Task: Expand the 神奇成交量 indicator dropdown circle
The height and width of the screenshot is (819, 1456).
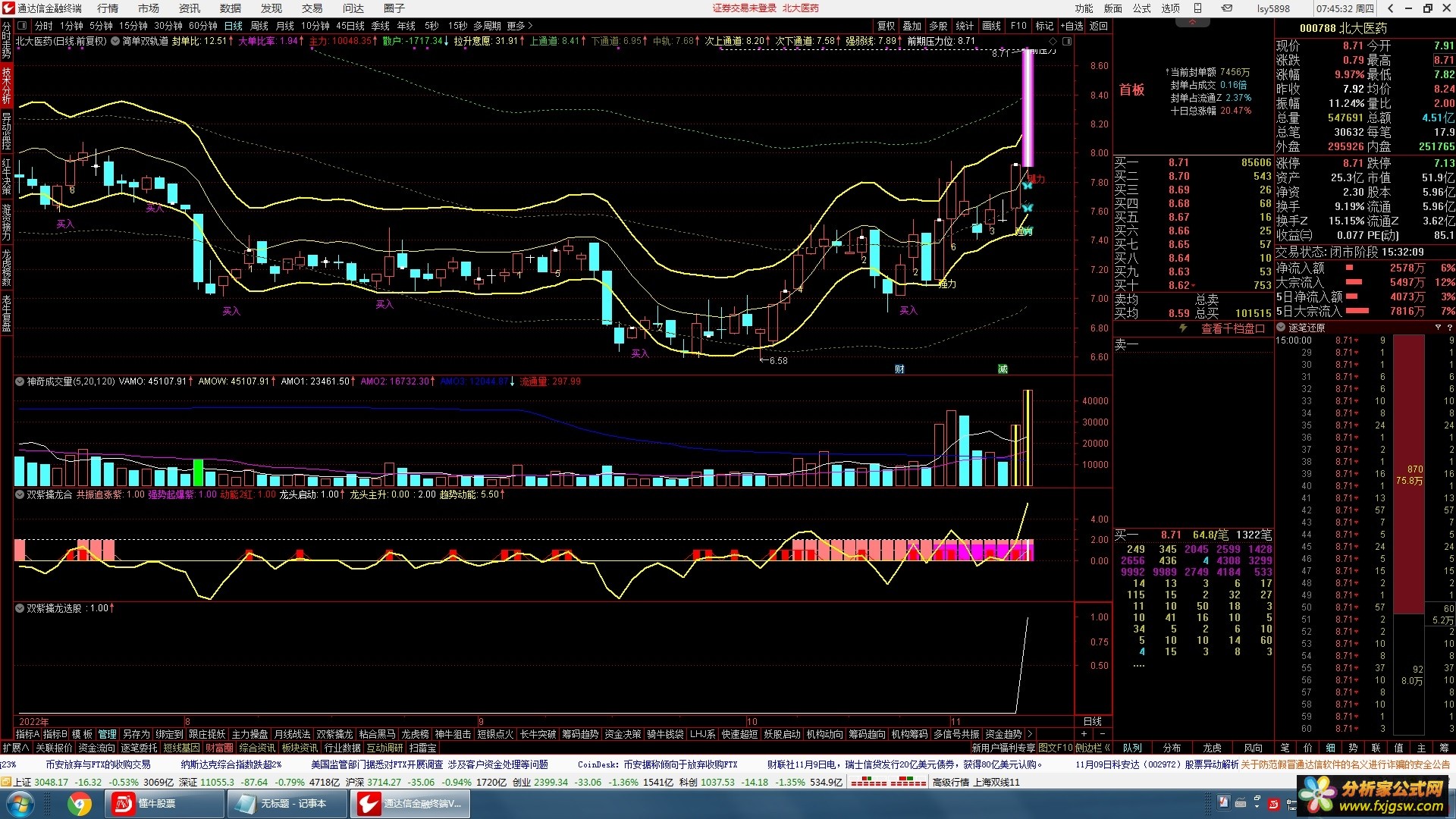Action: pyautogui.click(x=20, y=381)
